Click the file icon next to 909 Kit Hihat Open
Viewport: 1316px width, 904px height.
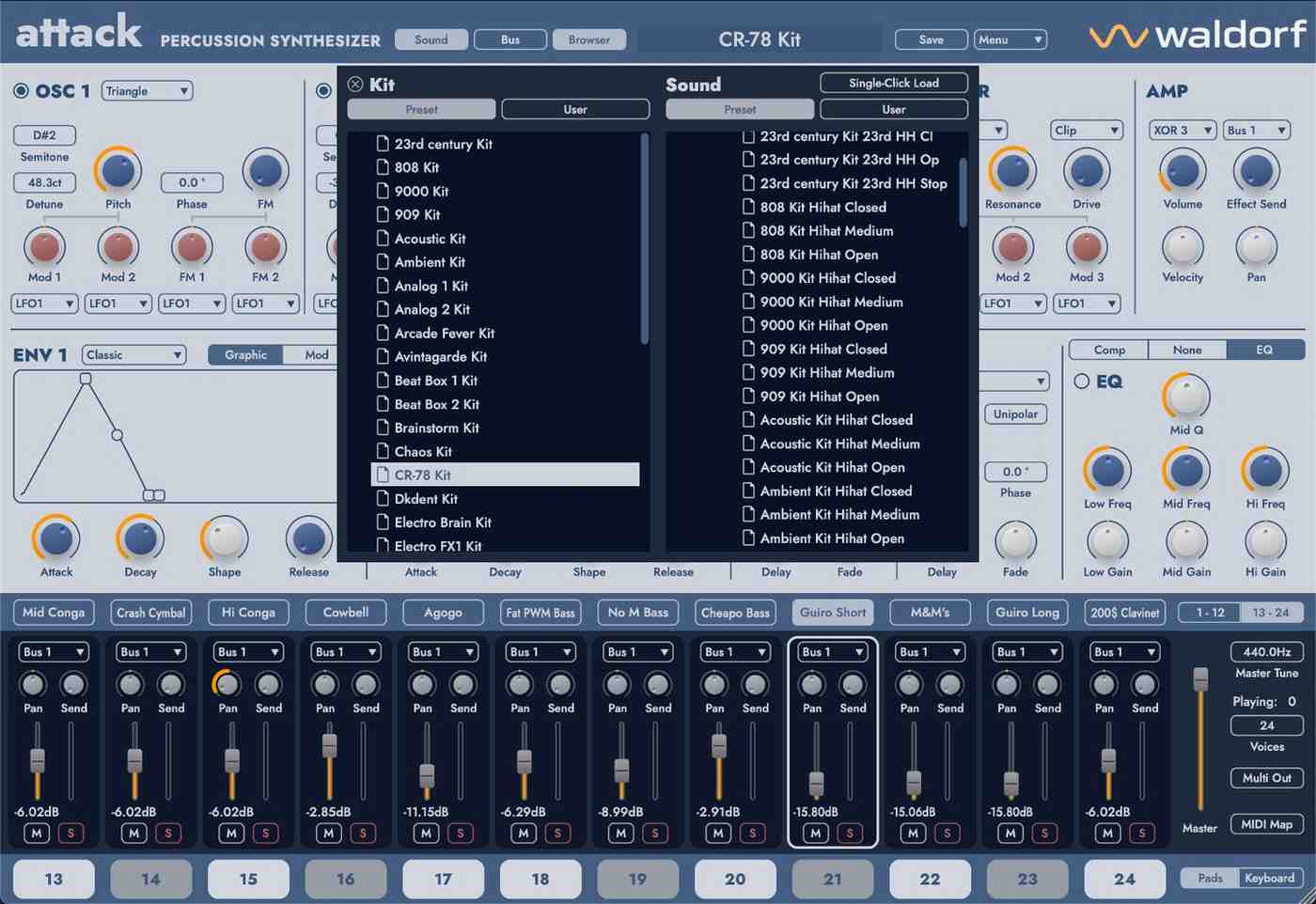tap(747, 396)
